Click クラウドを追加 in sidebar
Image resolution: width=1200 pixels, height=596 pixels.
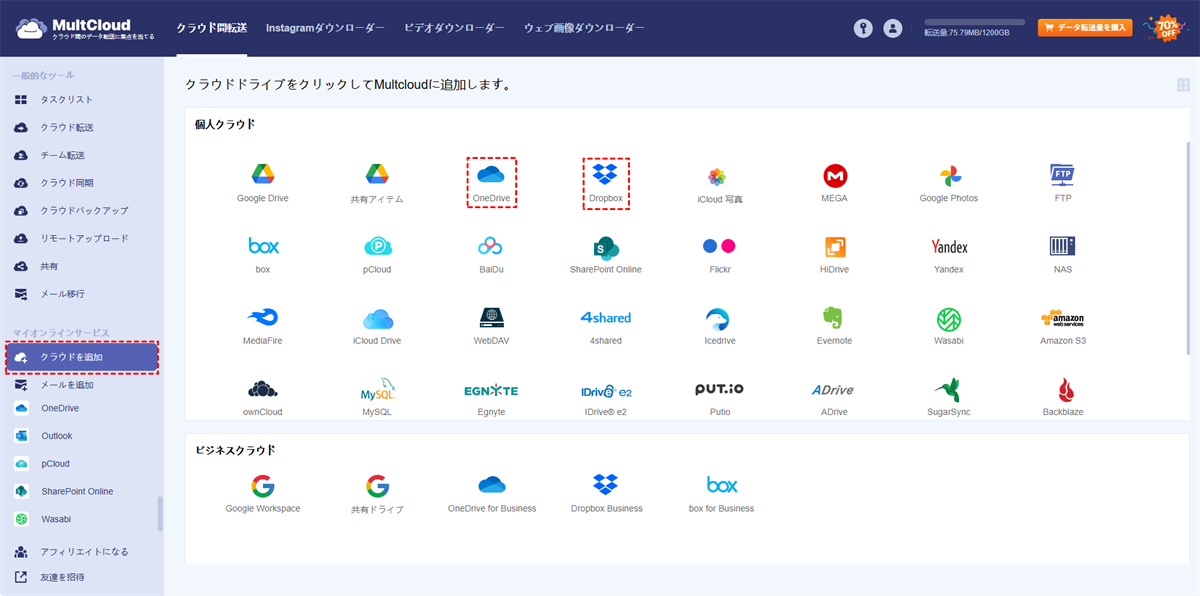82,357
